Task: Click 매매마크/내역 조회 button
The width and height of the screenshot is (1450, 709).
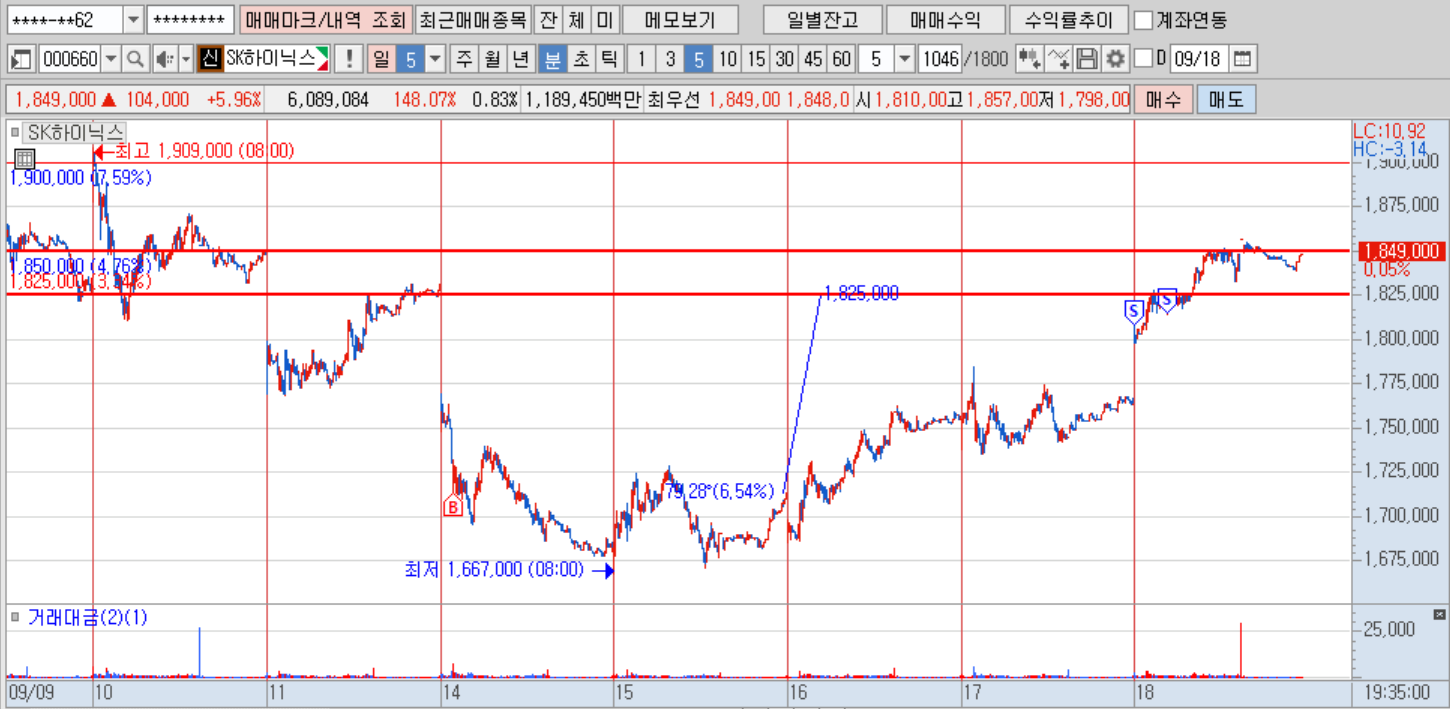Action: (x=325, y=19)
